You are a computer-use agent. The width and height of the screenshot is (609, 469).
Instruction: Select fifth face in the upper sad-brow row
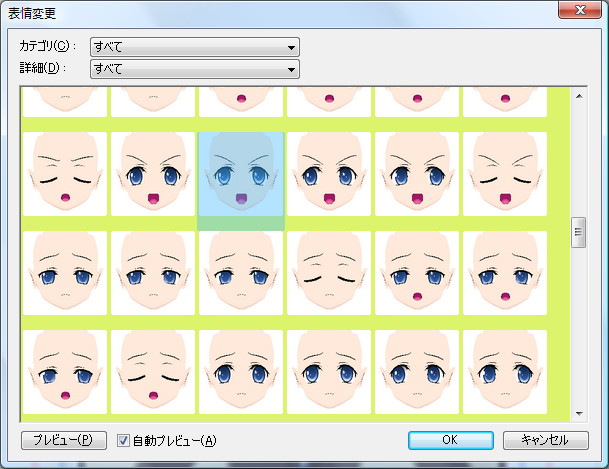(417, 273)
